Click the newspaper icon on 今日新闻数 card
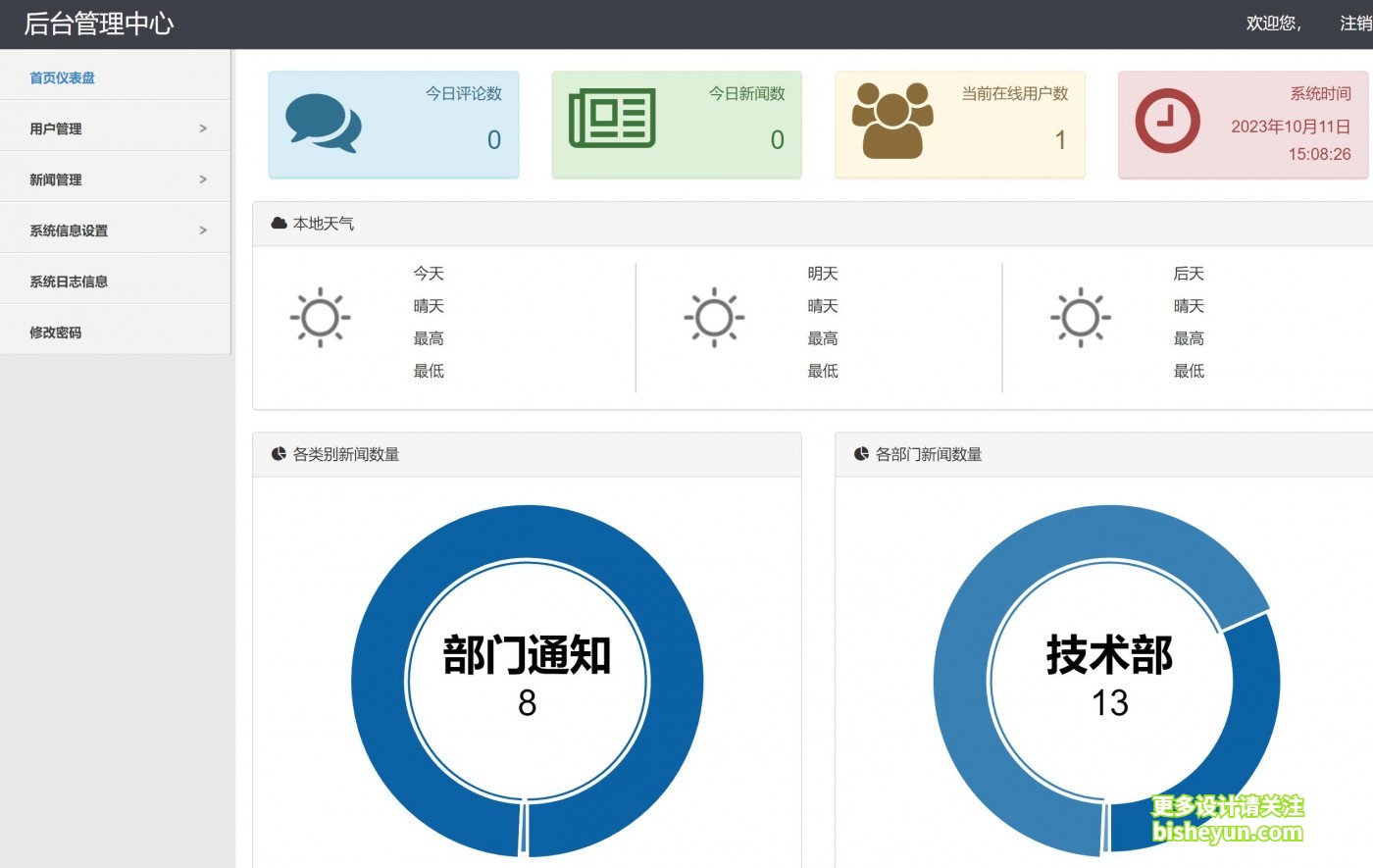Viewport: 1373px width, 868px height. 610,118
